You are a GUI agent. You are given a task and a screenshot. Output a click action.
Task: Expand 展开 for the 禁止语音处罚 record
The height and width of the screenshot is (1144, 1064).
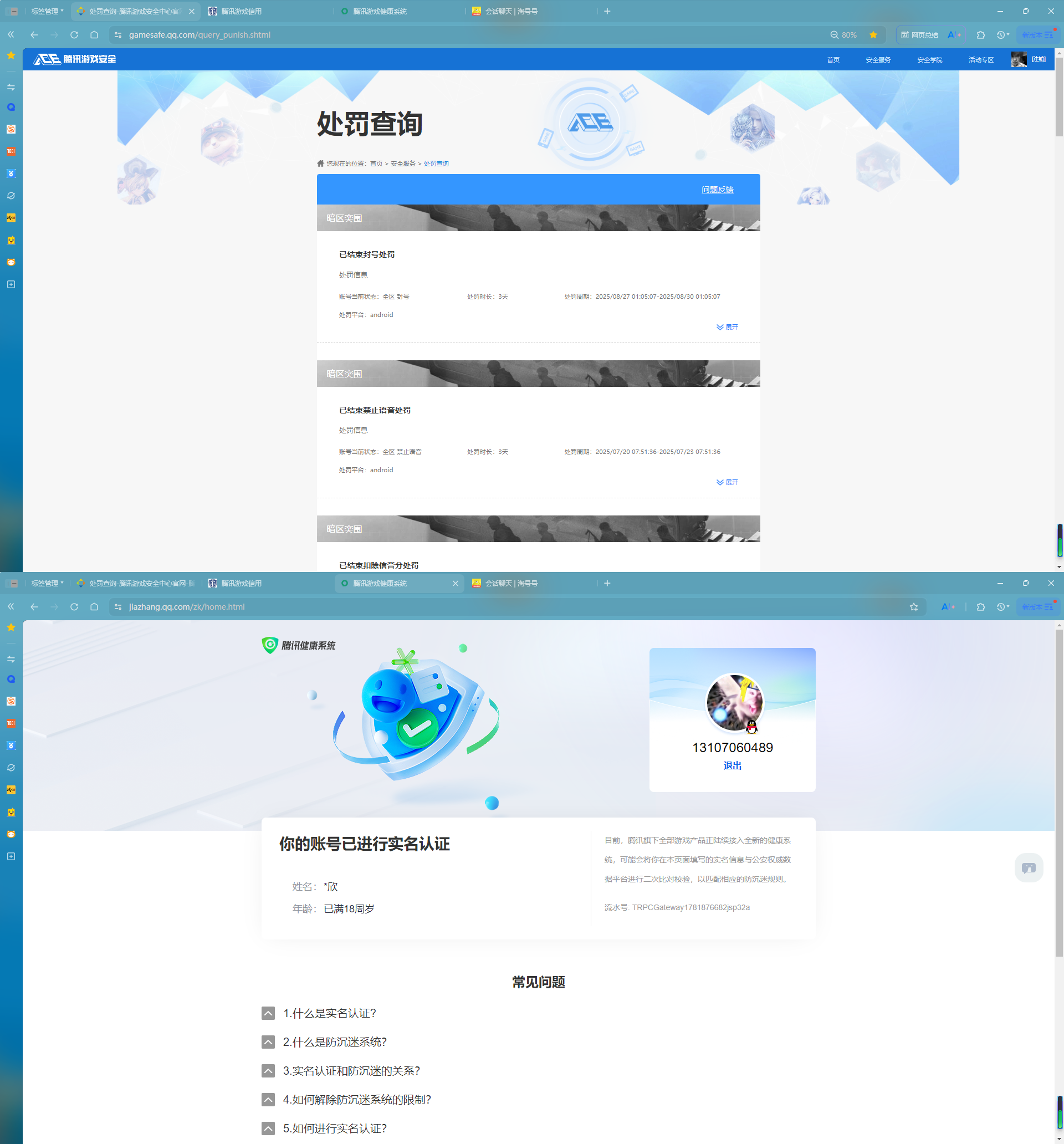pos(728,483)
